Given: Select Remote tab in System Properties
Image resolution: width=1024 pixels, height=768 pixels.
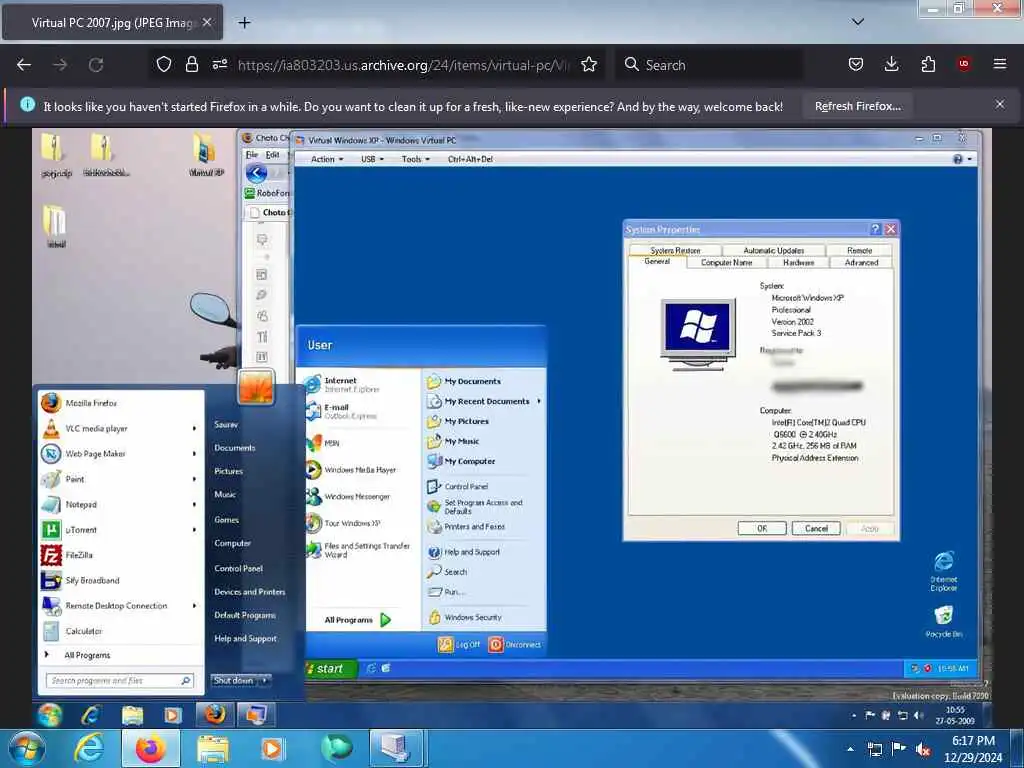Looking at the screenshot, I should tap(859, 250).
